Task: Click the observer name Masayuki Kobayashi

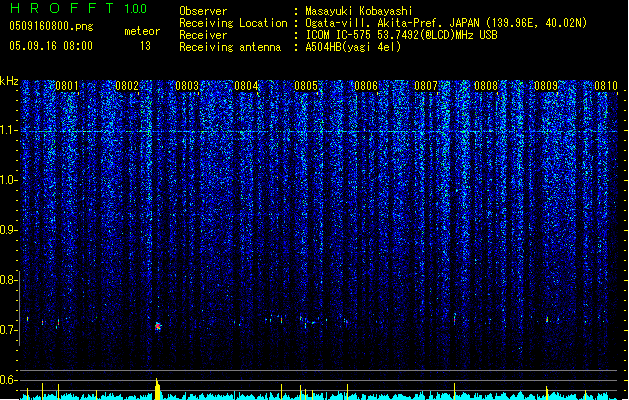Action: click(359, 11)
